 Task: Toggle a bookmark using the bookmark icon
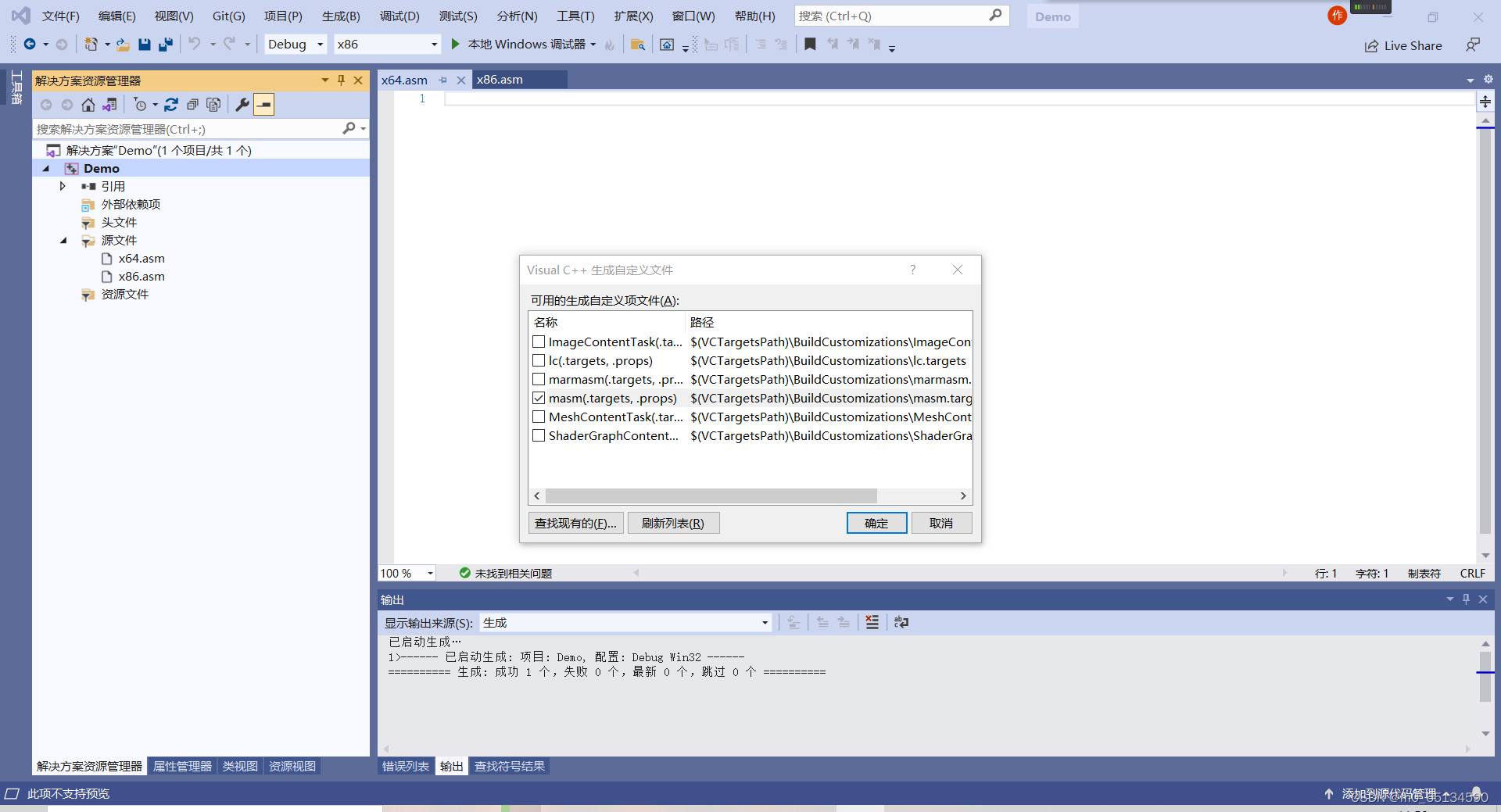[x=810, y=44]
